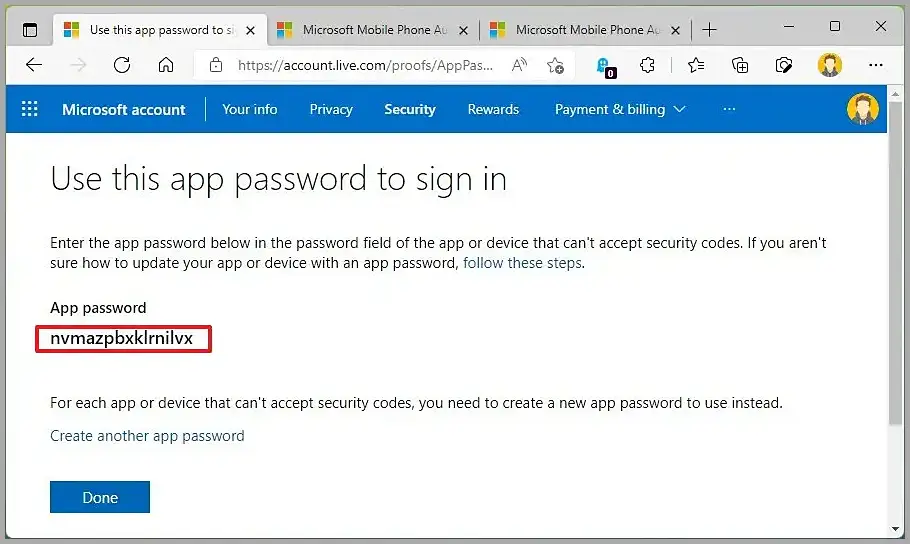Select the app password text nvmazpbxklrnilvx
The image size is (910, 544).
(x=121, y=338)
